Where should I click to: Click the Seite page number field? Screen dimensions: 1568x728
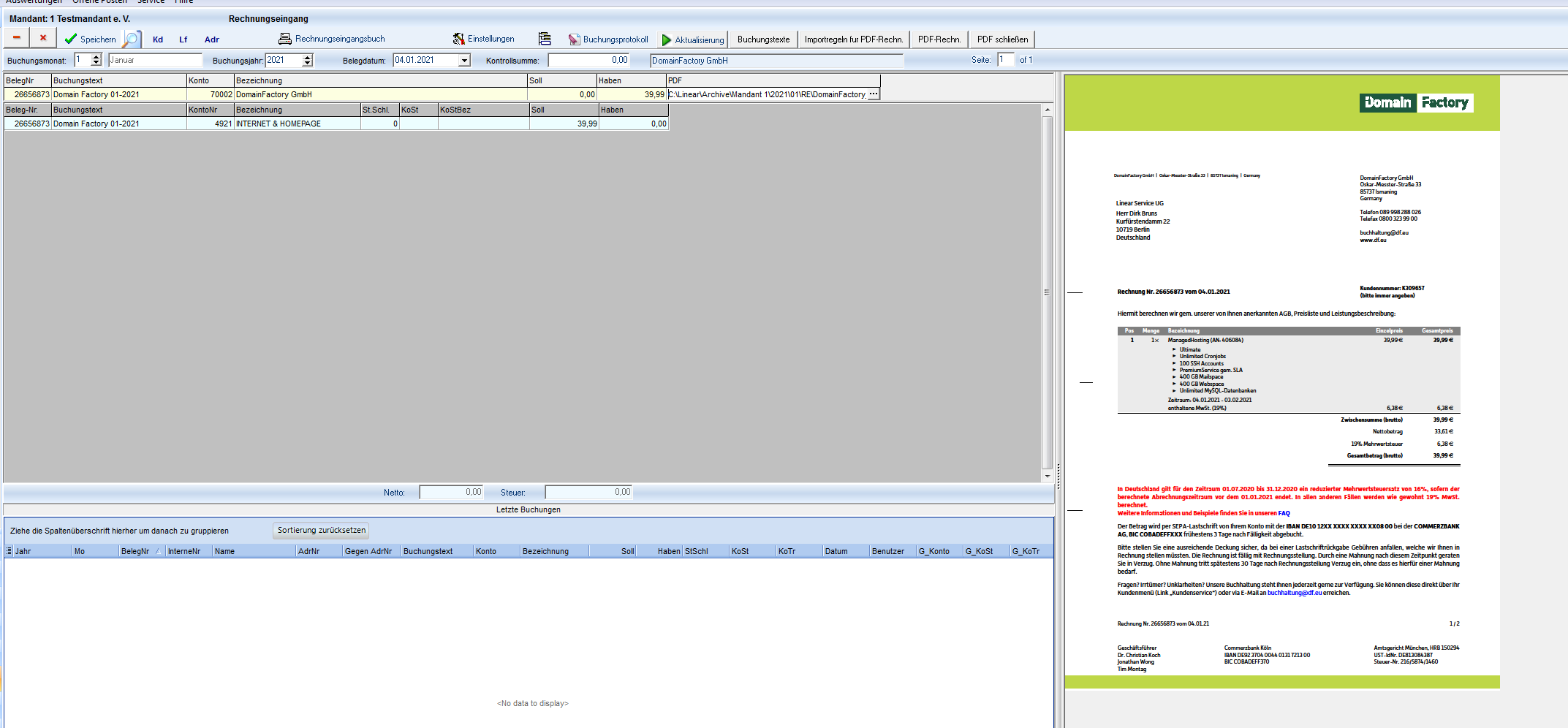click(1006, 60)
